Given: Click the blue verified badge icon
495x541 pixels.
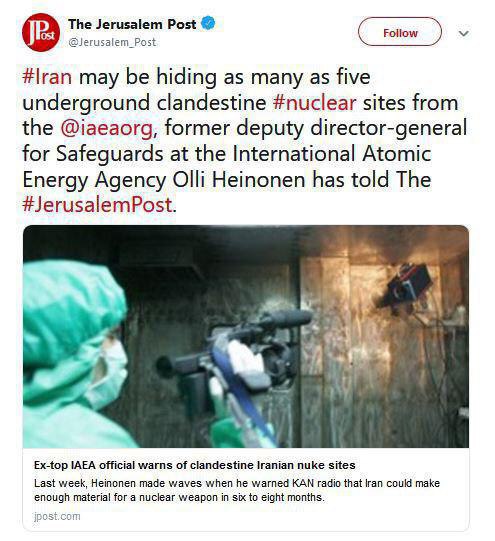Looking at the screenshot, I should pyautogui.click(x=208, y=23).
